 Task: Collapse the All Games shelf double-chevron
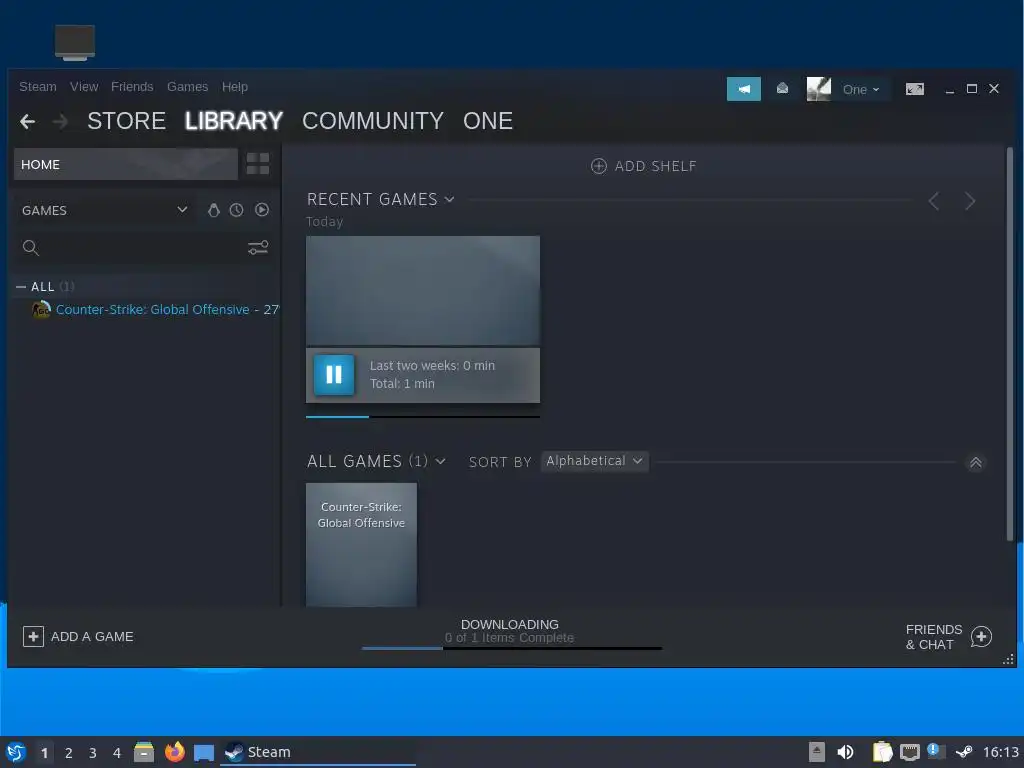(x=976, y=462)
